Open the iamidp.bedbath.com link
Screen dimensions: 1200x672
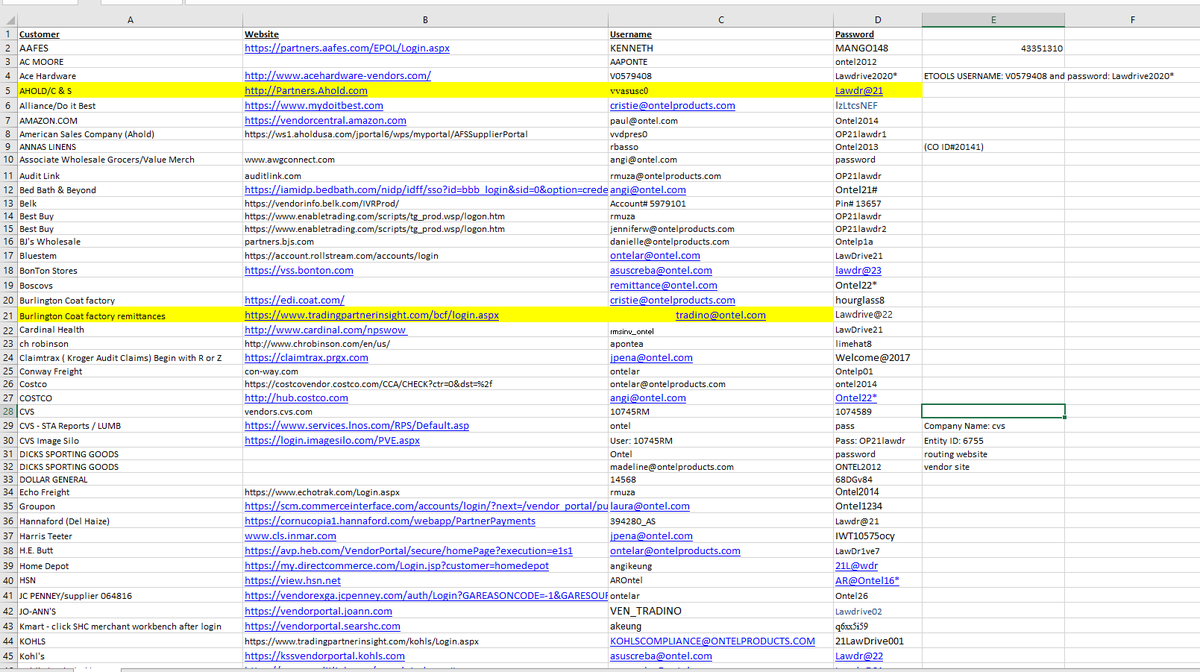coord(426,190)
